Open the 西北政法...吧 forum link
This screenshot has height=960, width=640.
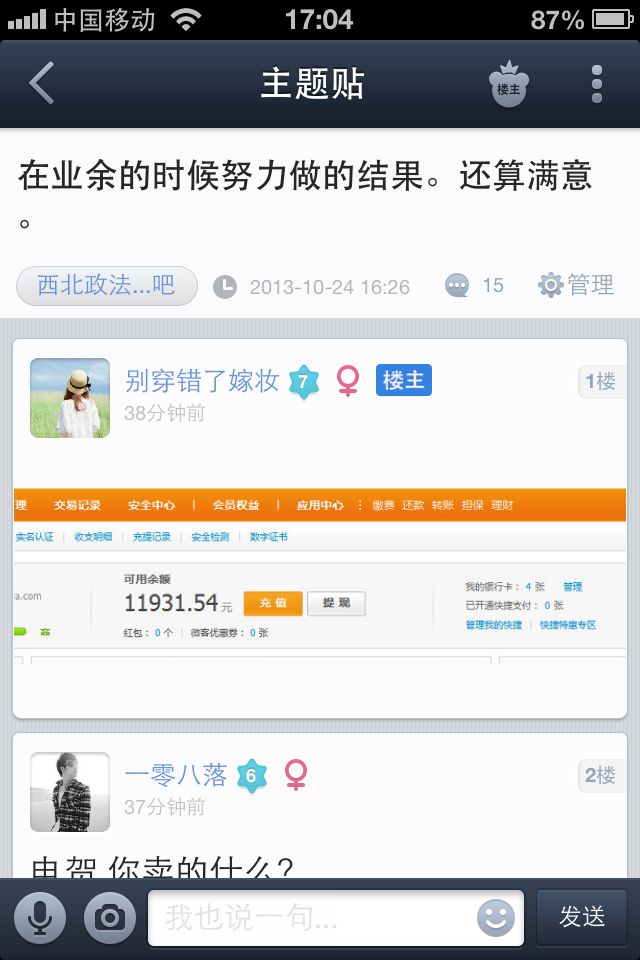pos(107,286)
